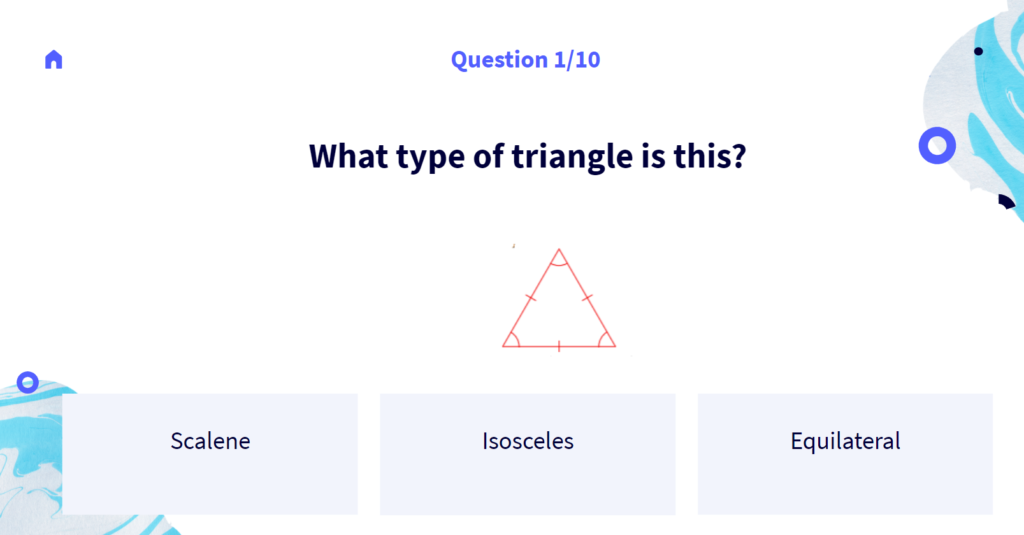Screen dimensions: 1024x535
Task: Click the large purple ring near the right edge
Action: coord(937,145)
